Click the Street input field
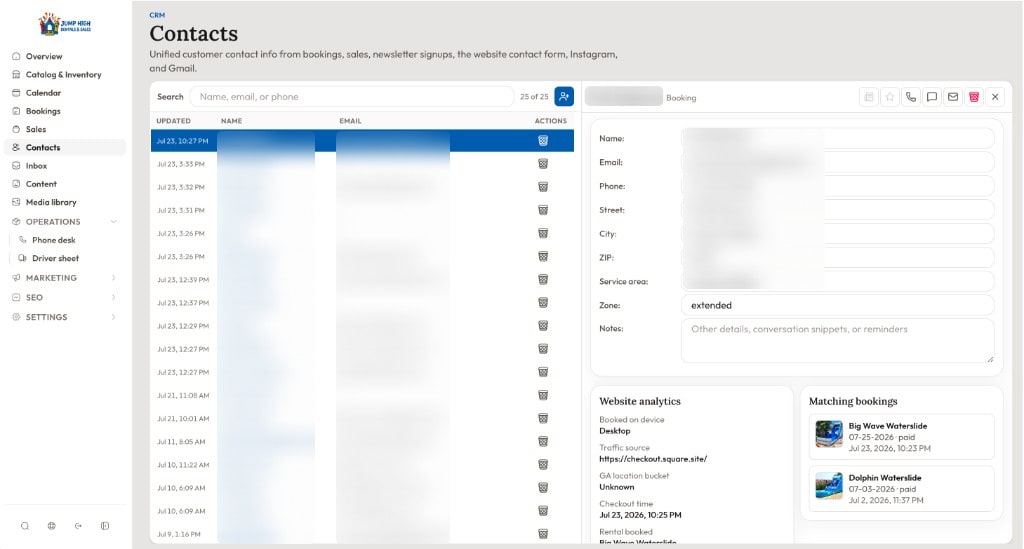 [838, 210]
